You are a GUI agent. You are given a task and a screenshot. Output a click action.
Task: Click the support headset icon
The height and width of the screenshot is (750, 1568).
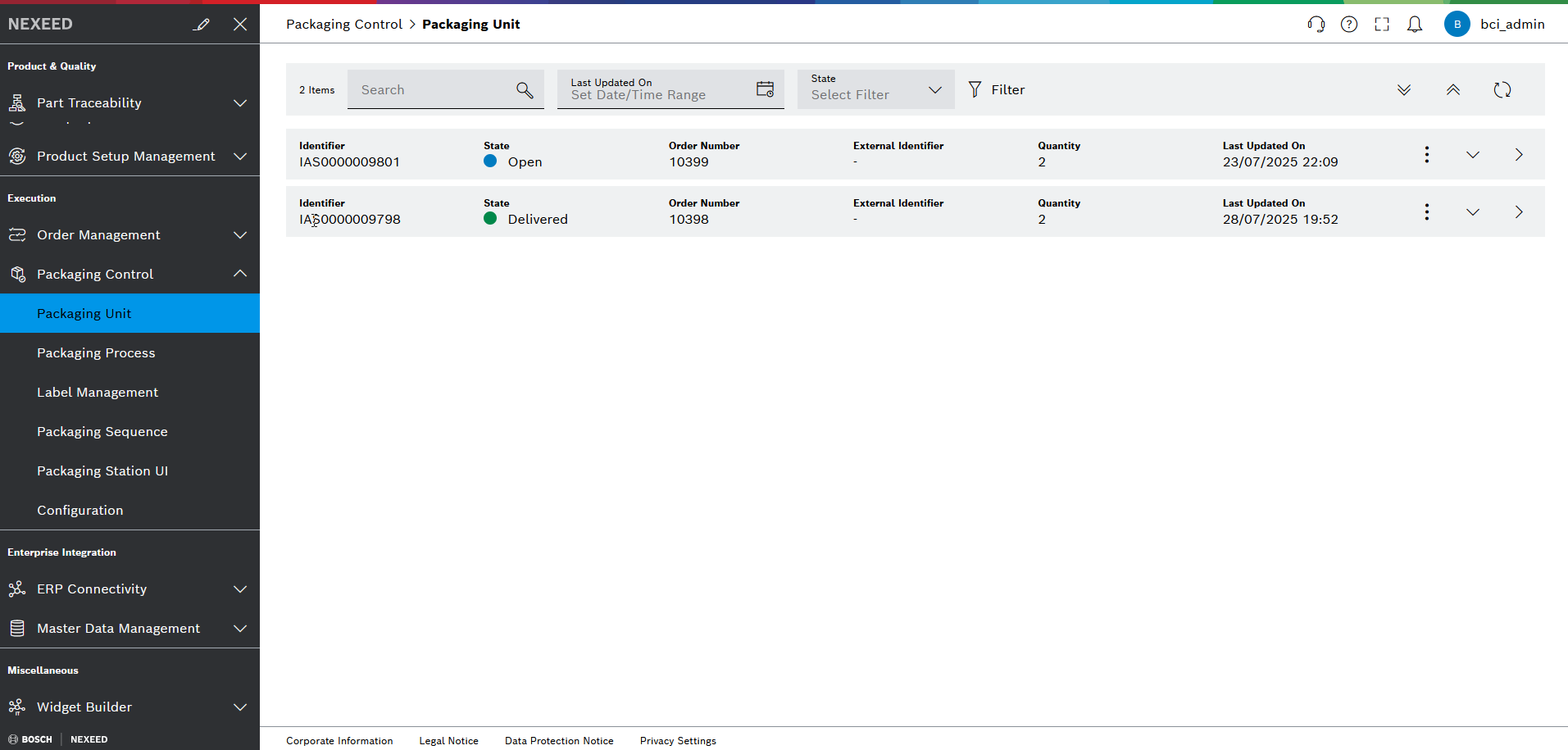(x=1316, y=24)
